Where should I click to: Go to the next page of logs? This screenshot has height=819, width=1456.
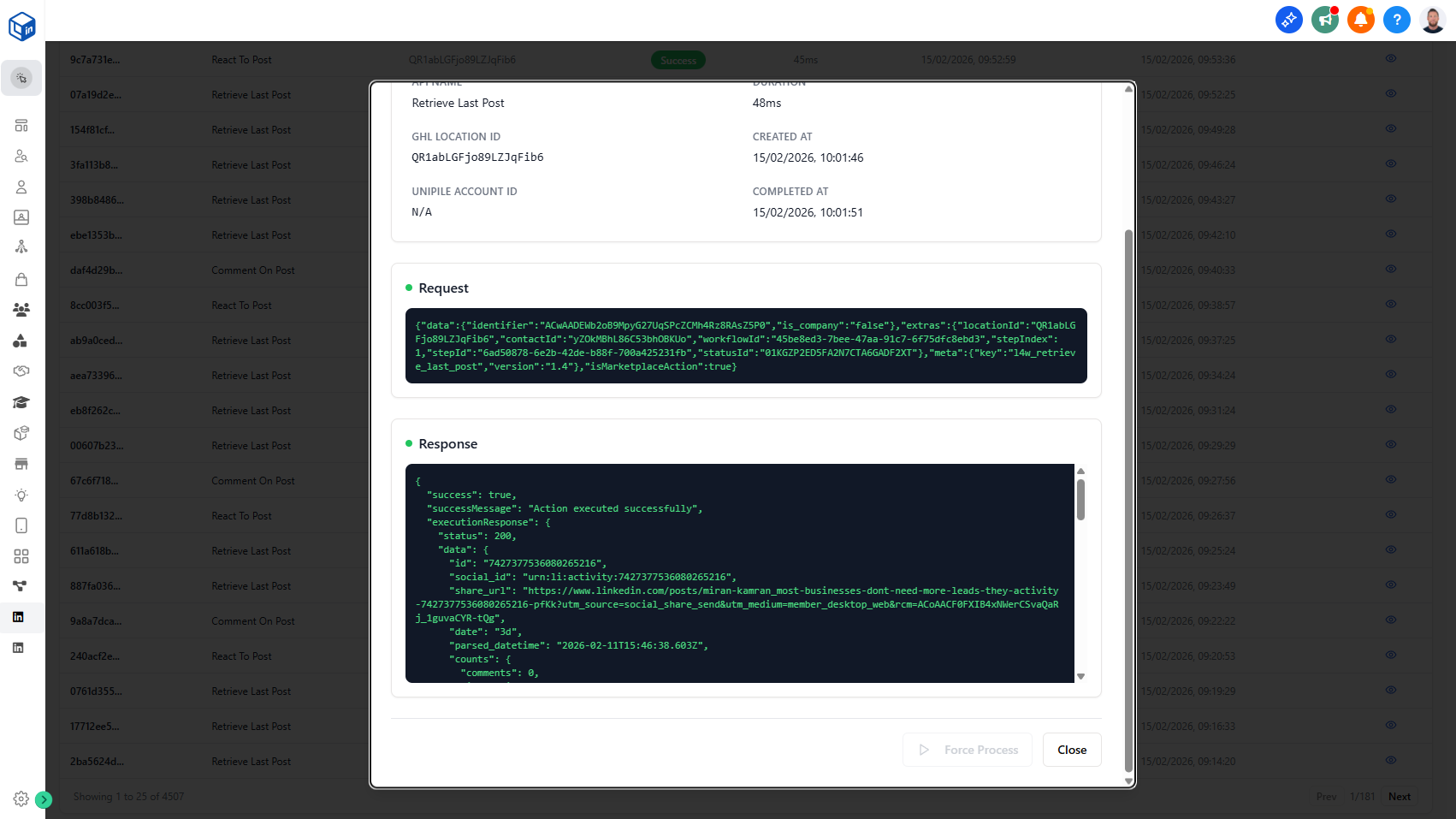click(1400, 796)
